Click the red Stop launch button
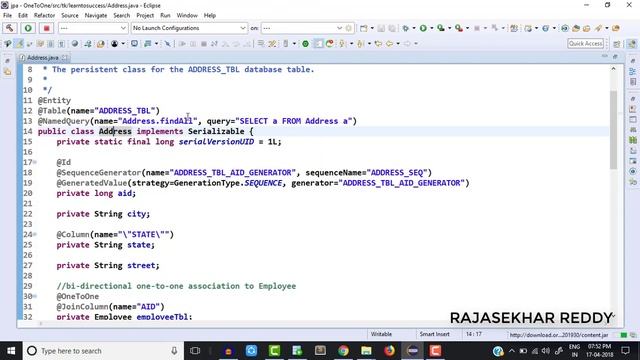 [46, 28]
